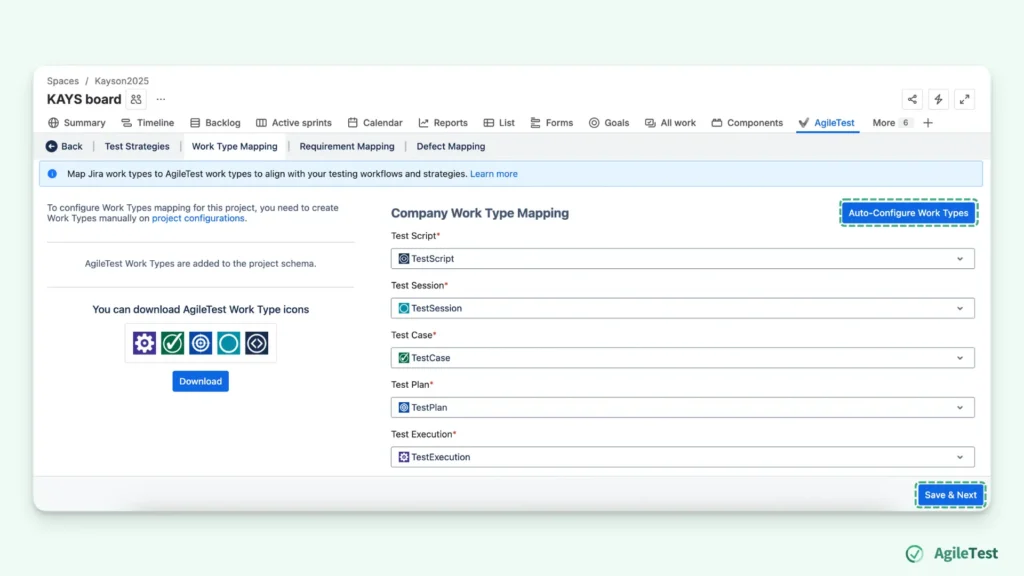Click the TestCase icon inside the dropdown
The image size is (1024, 576).
[x=404, y=358]
